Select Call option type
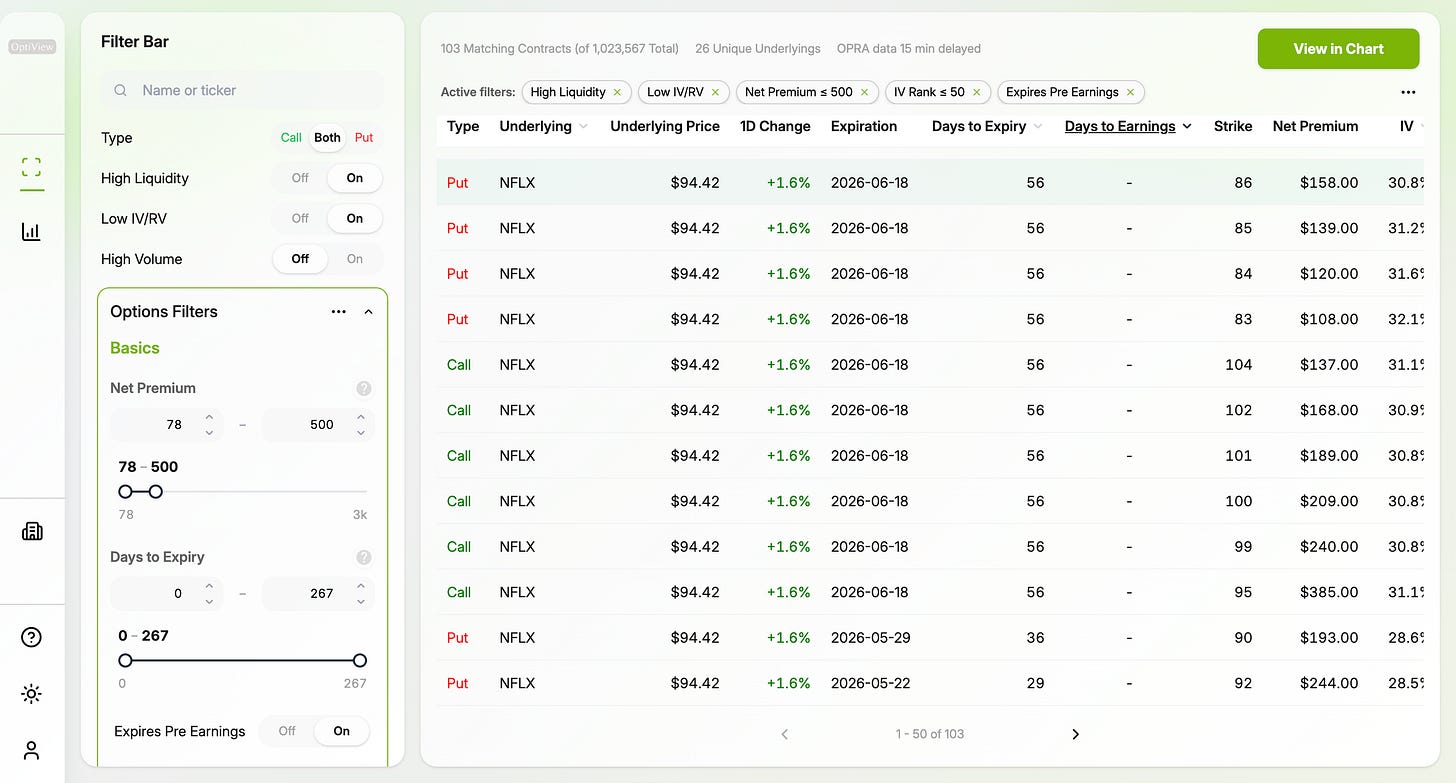The height and width of the screenshot is (783, 1456). tap(291, 138)
